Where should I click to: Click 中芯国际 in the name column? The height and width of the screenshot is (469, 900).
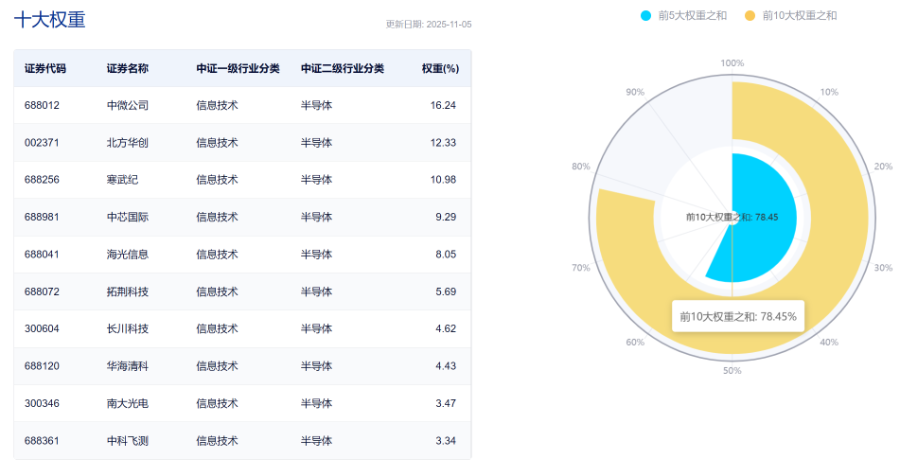pyautogui.click(x=127, y=217)
